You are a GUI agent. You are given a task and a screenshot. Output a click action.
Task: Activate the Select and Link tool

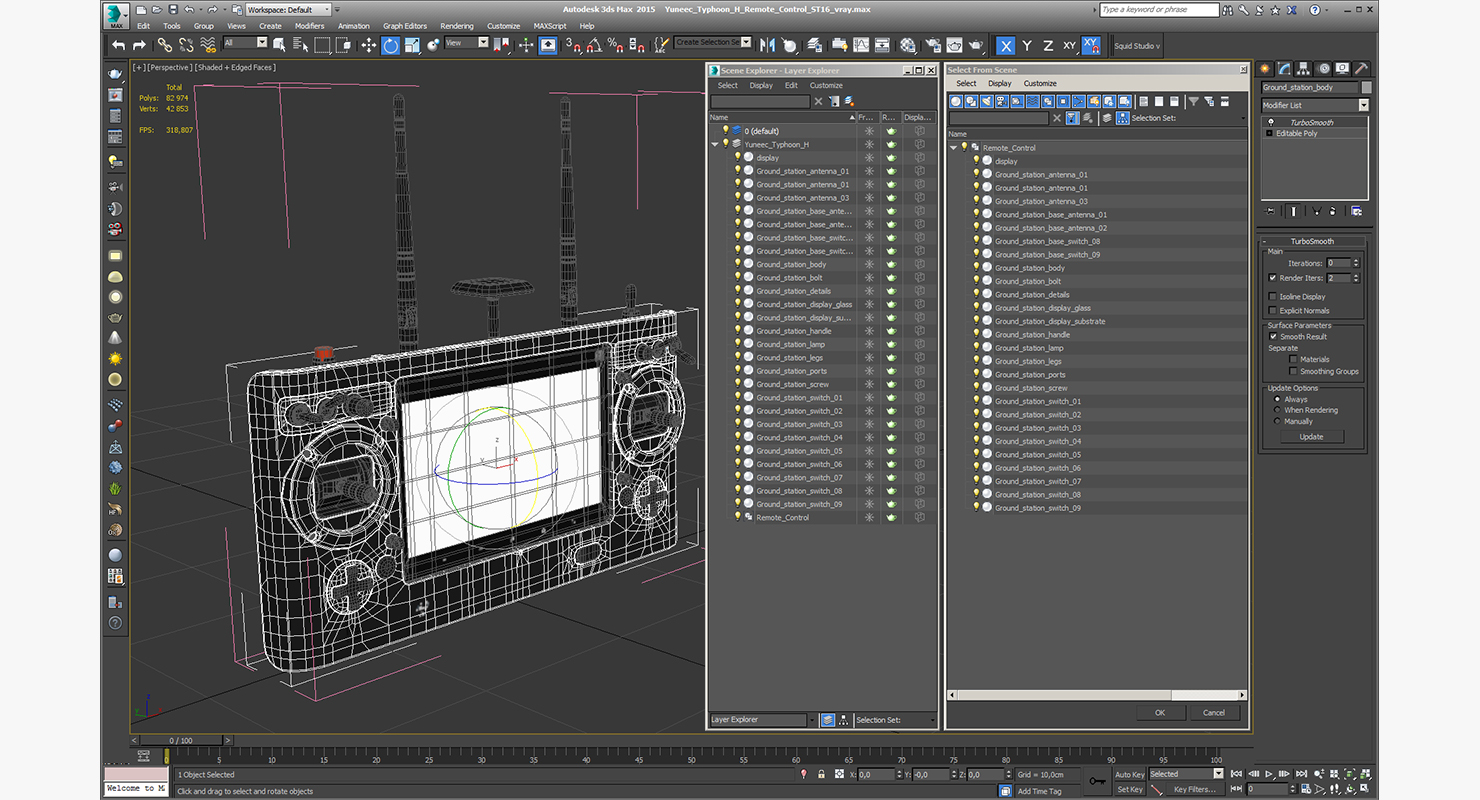point(164,45)
